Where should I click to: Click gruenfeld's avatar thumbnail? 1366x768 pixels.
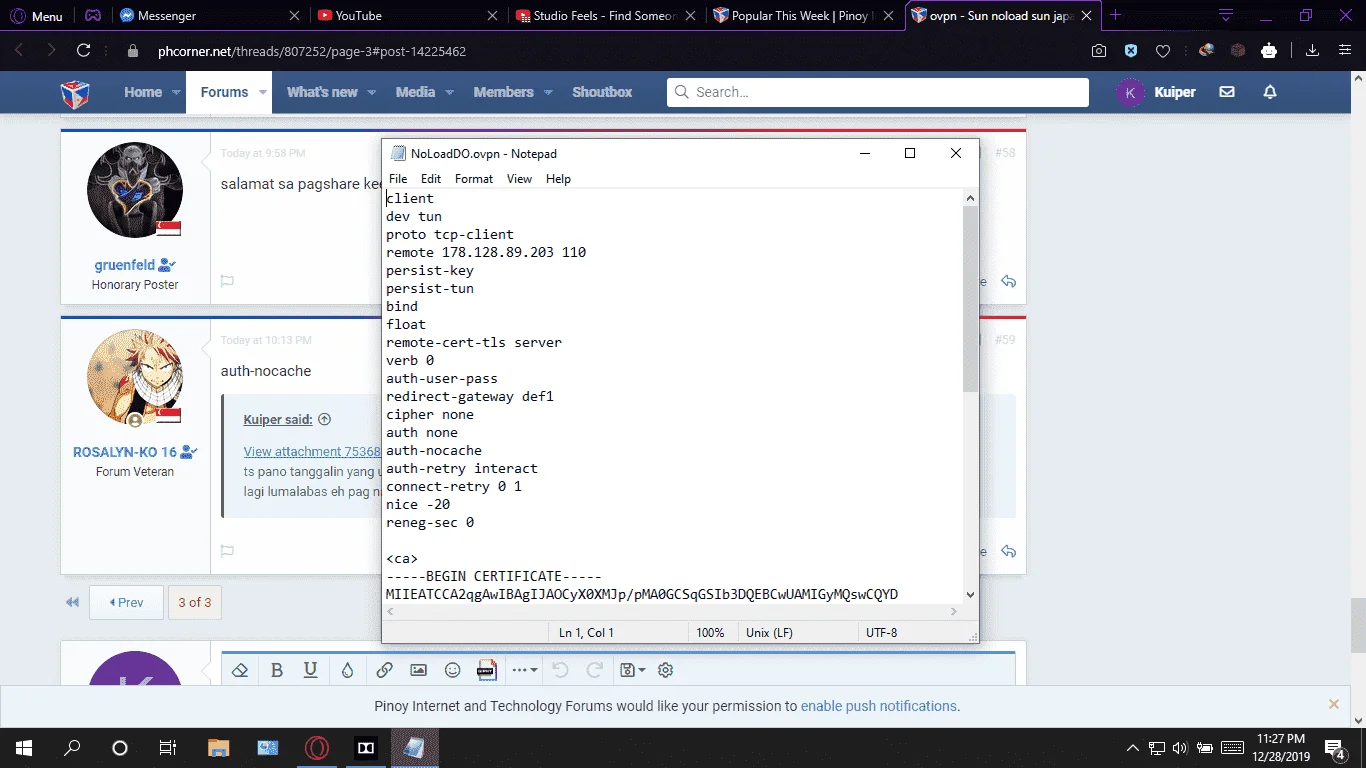[x=135, y=190]
